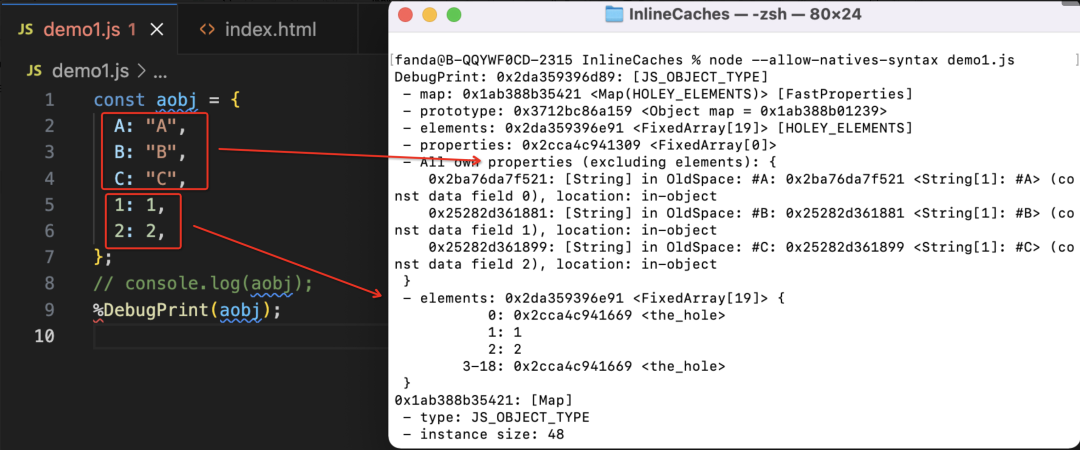
Task: Click the aobj variable on line 1
Action: point(178,100)
